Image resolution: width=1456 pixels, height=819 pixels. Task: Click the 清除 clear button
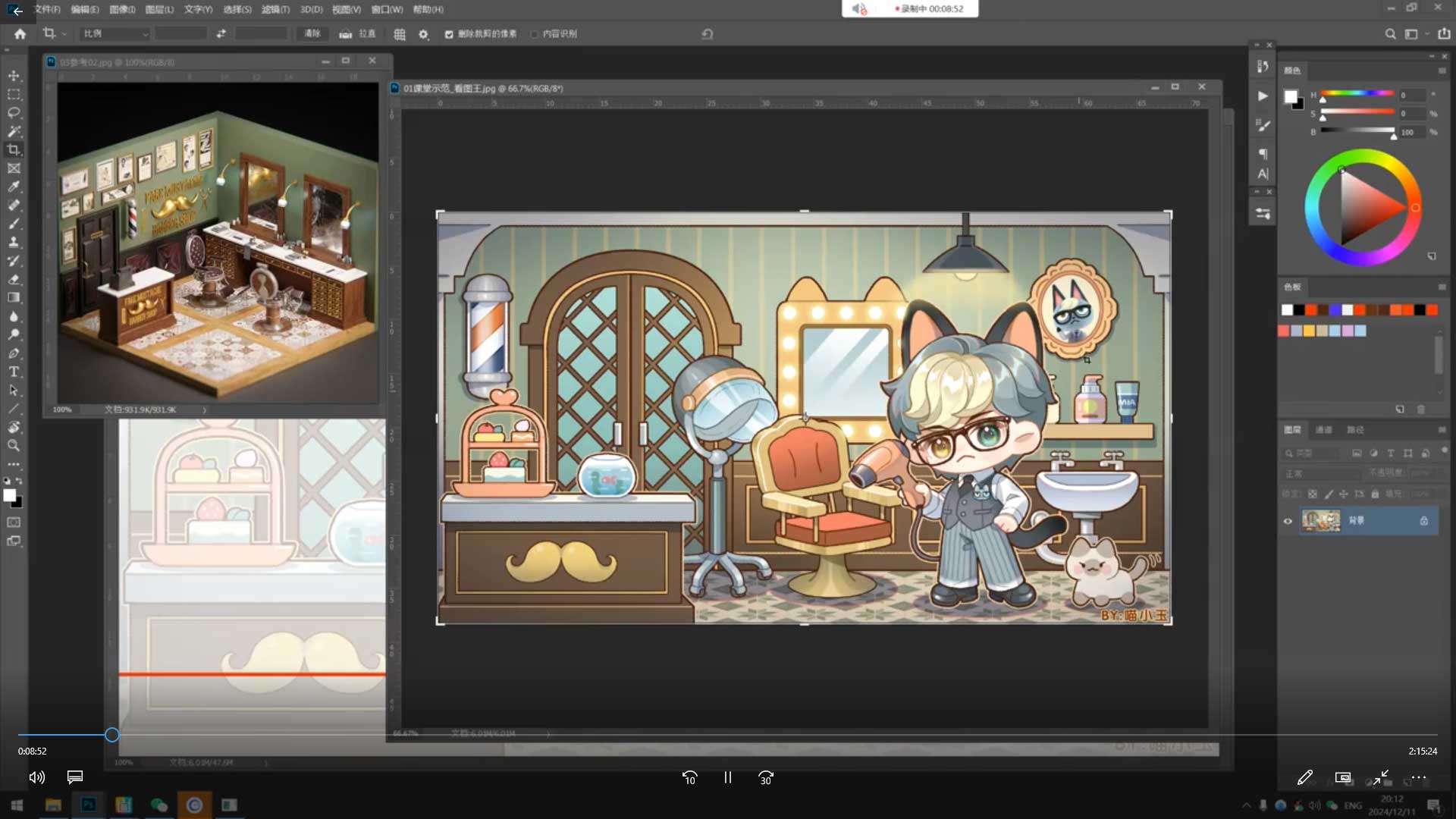(312, 34)
